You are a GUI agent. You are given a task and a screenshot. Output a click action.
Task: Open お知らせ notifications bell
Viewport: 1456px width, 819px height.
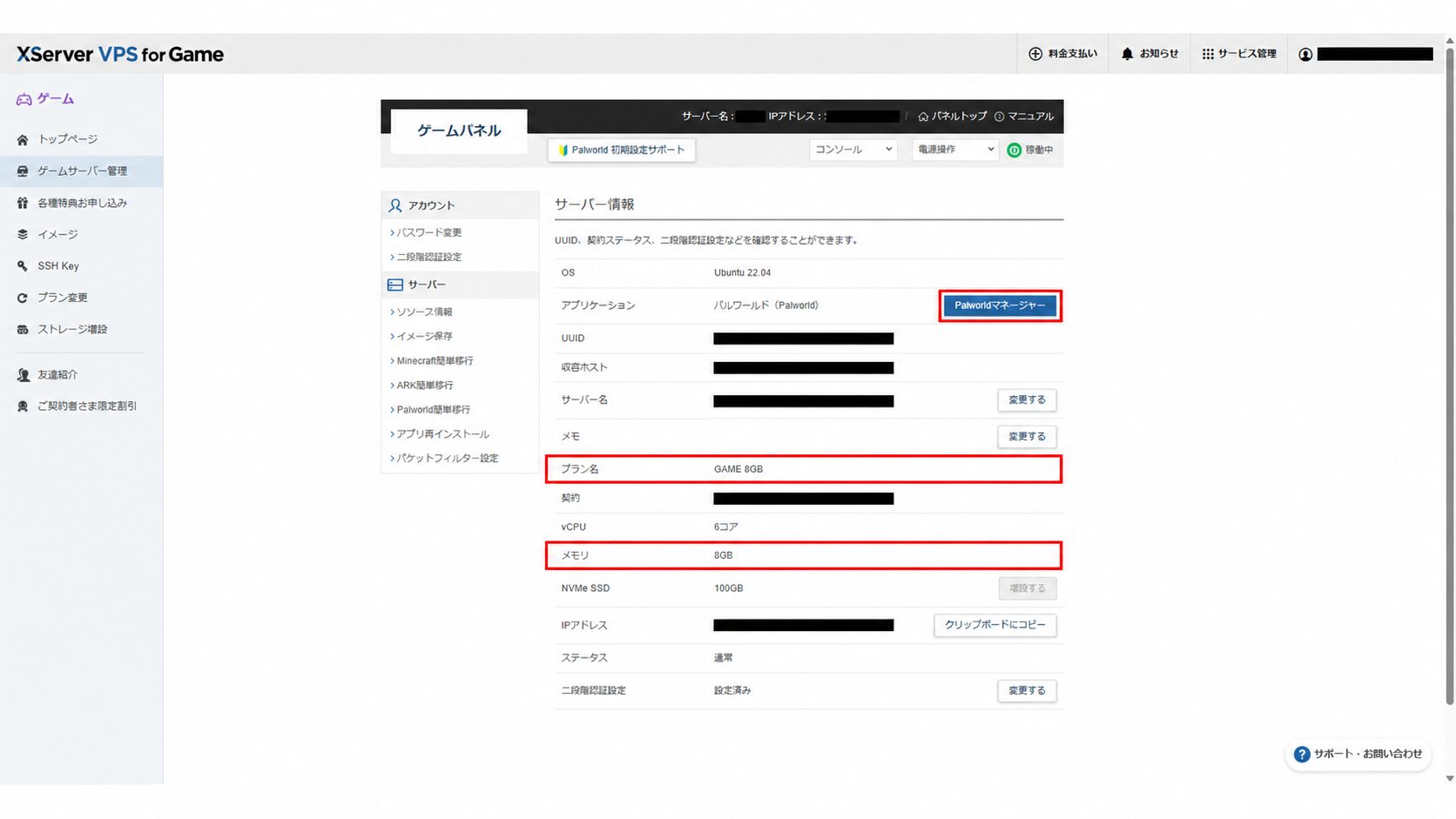coord(1149,54)
